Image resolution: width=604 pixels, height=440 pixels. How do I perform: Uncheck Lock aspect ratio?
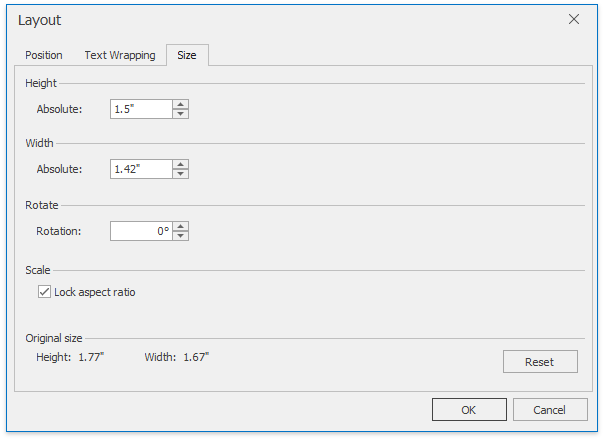[44, 292]
